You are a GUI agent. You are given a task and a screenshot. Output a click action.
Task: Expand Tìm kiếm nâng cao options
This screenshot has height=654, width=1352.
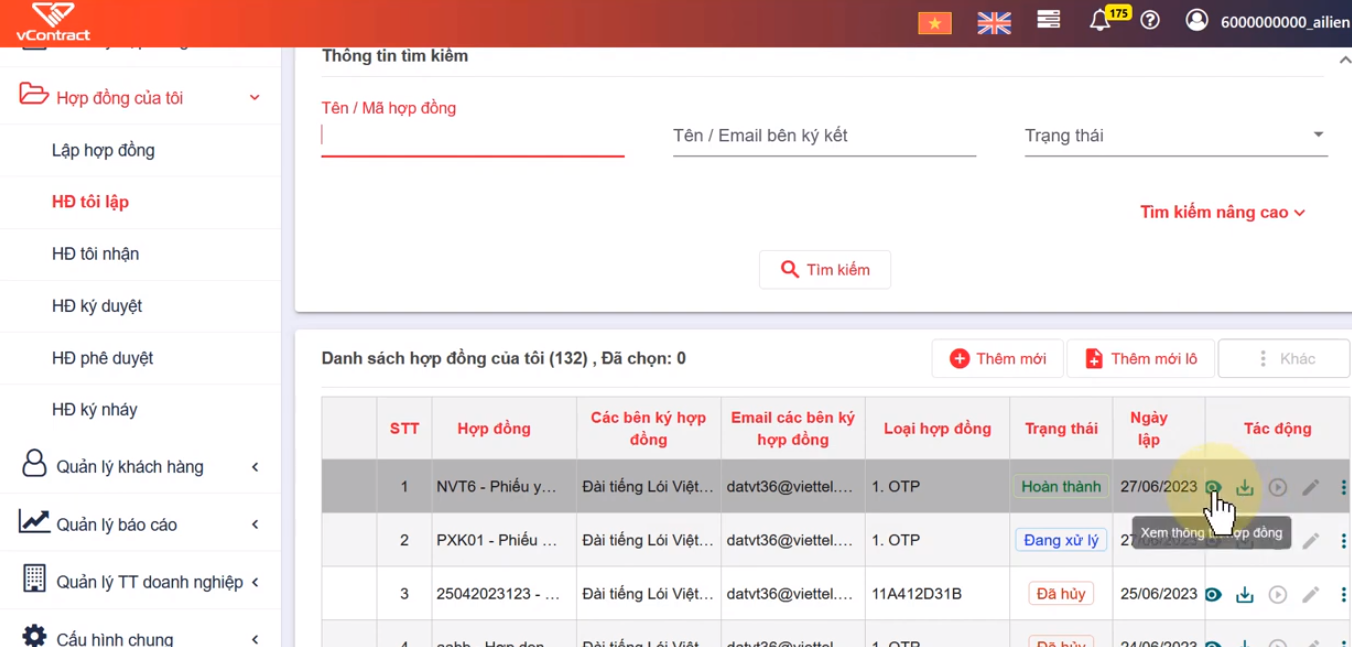pyautogui.click(x=1223, y=212)
